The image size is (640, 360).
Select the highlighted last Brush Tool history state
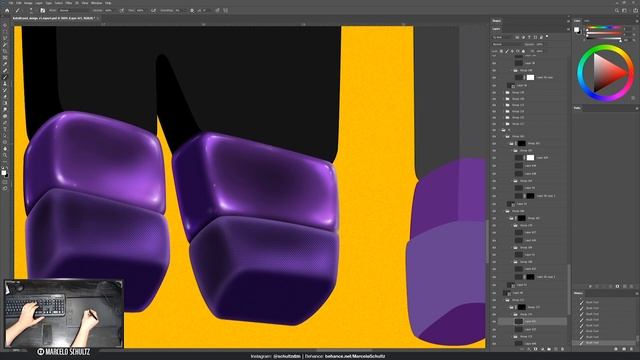tap(605, 343)
